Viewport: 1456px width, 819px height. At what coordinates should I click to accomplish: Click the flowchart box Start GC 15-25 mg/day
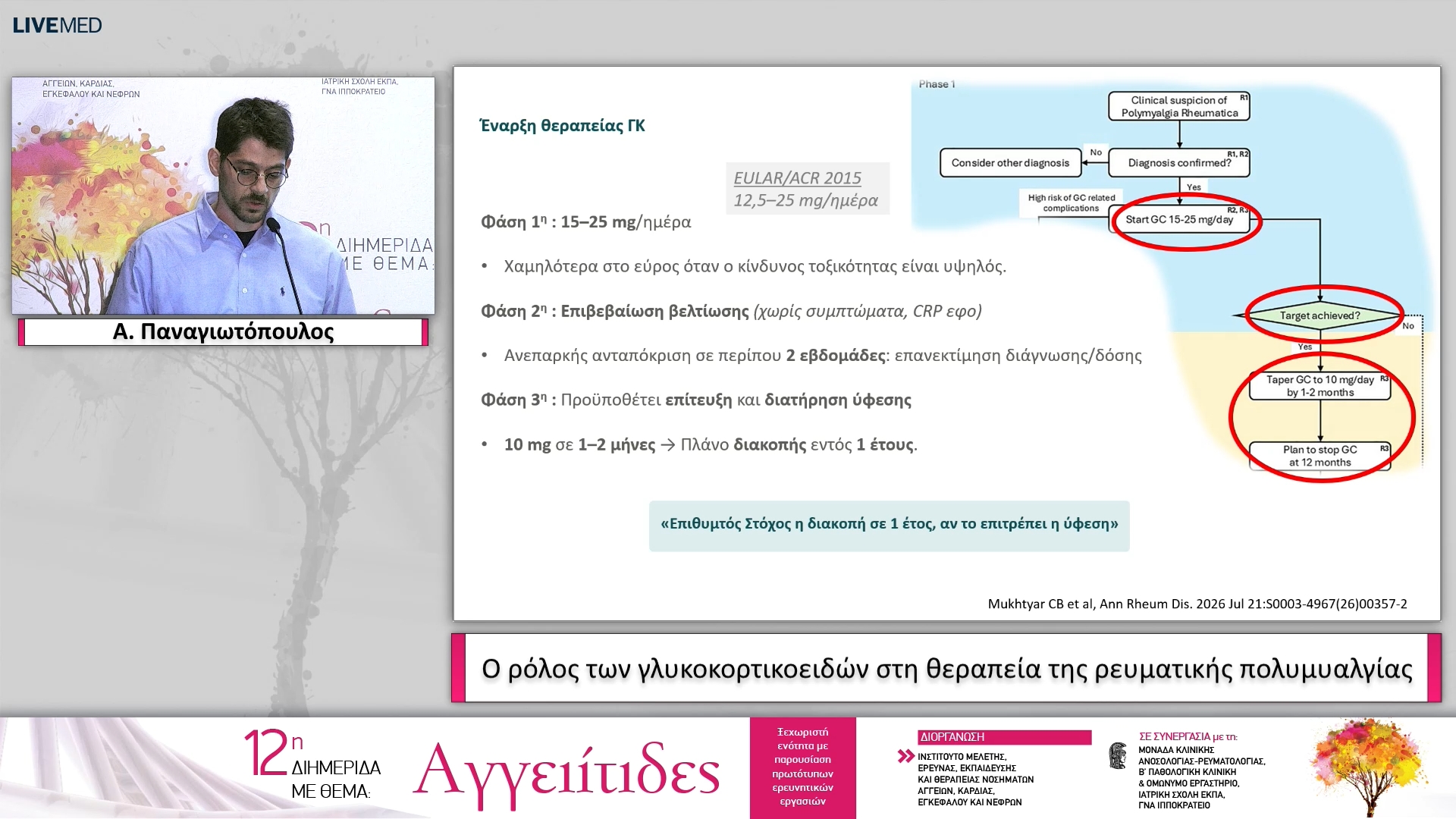tap(1179, 220)
